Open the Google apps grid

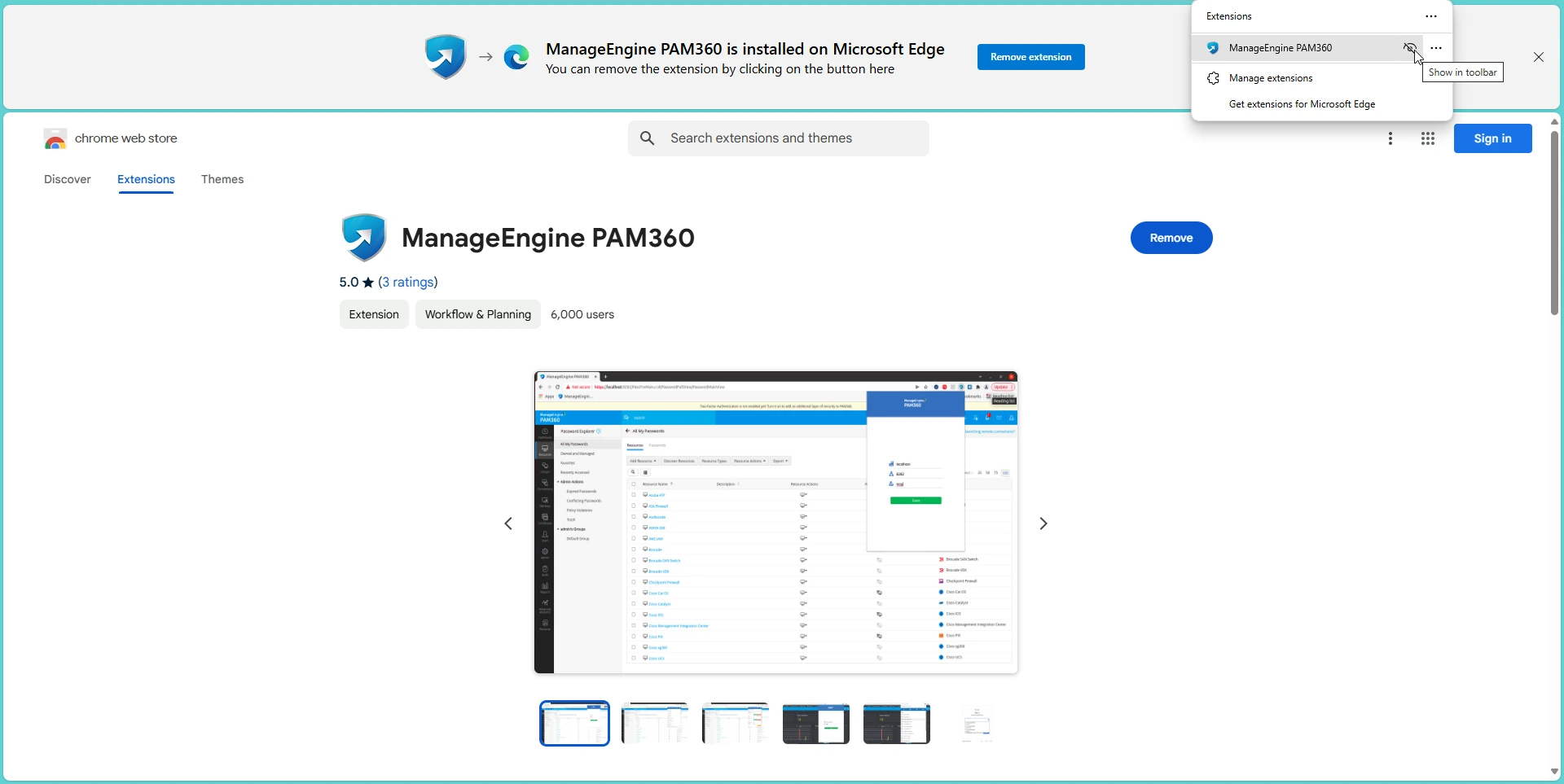pos(1428,139)
